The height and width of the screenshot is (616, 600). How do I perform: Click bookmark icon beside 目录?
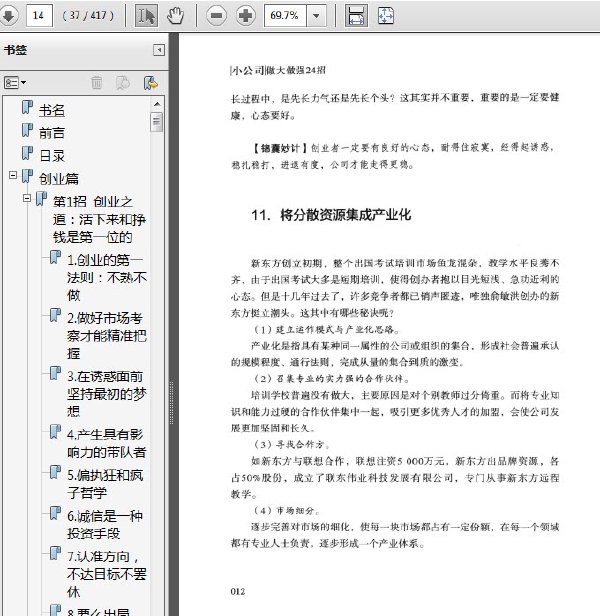(28, 153)
